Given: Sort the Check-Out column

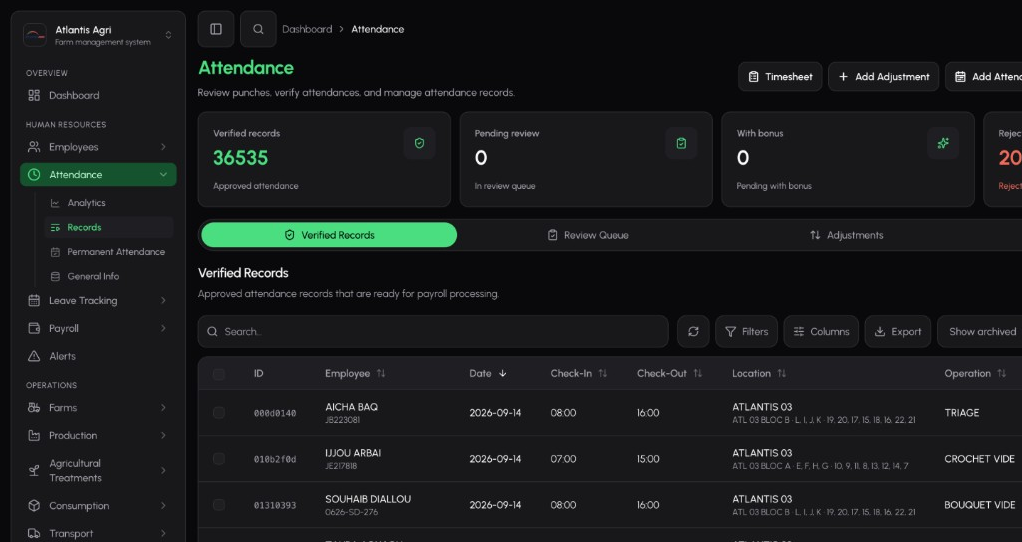Looking at the screenshot, I should point(698,374).
